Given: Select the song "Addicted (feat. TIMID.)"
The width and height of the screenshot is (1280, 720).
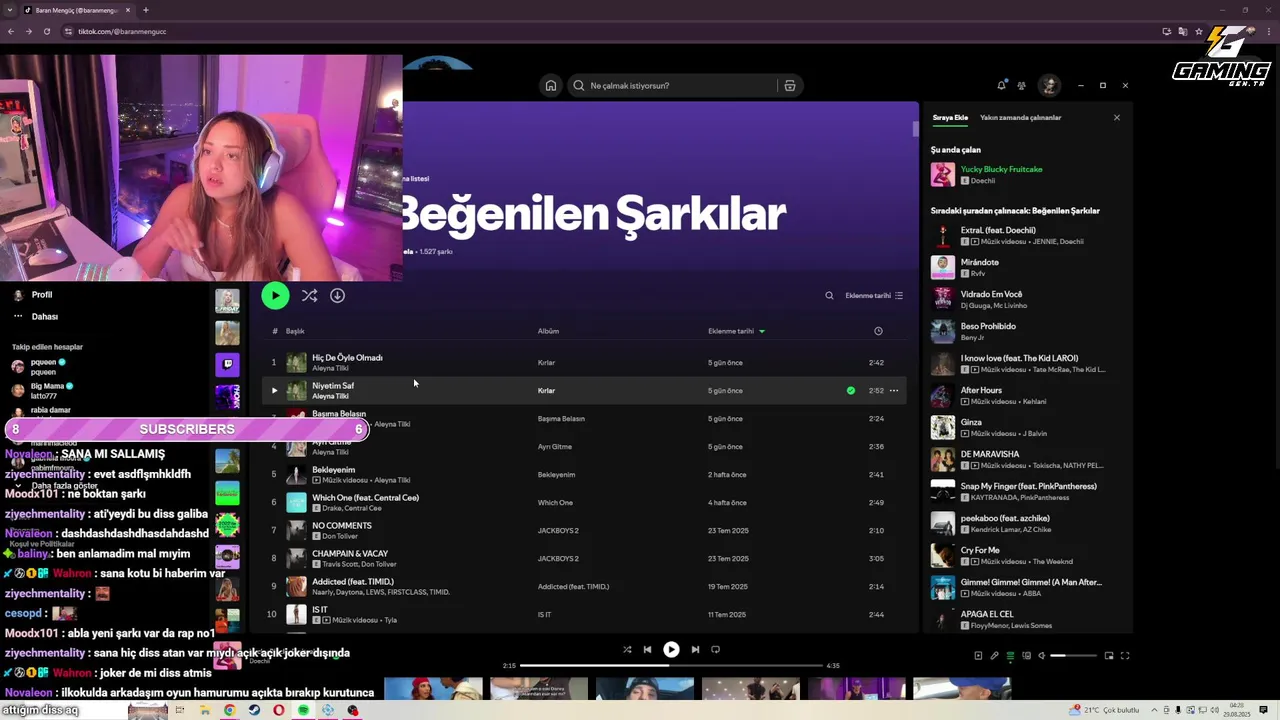Looking at the screenshot, I should click(x=353, y=581).
